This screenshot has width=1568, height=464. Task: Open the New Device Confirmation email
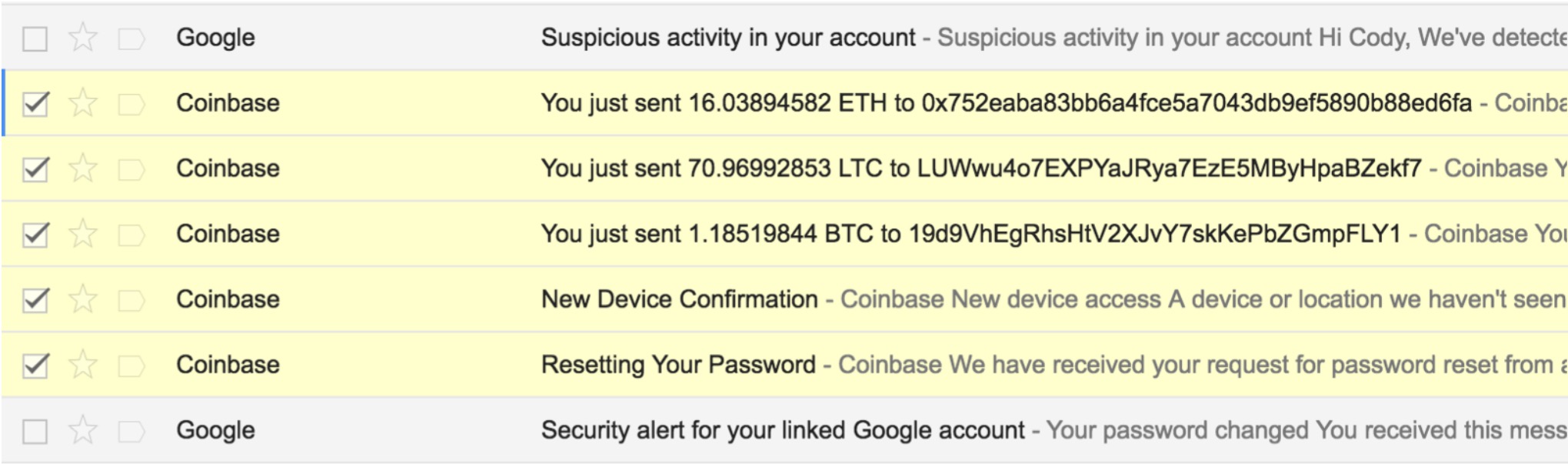click(679, 299)
